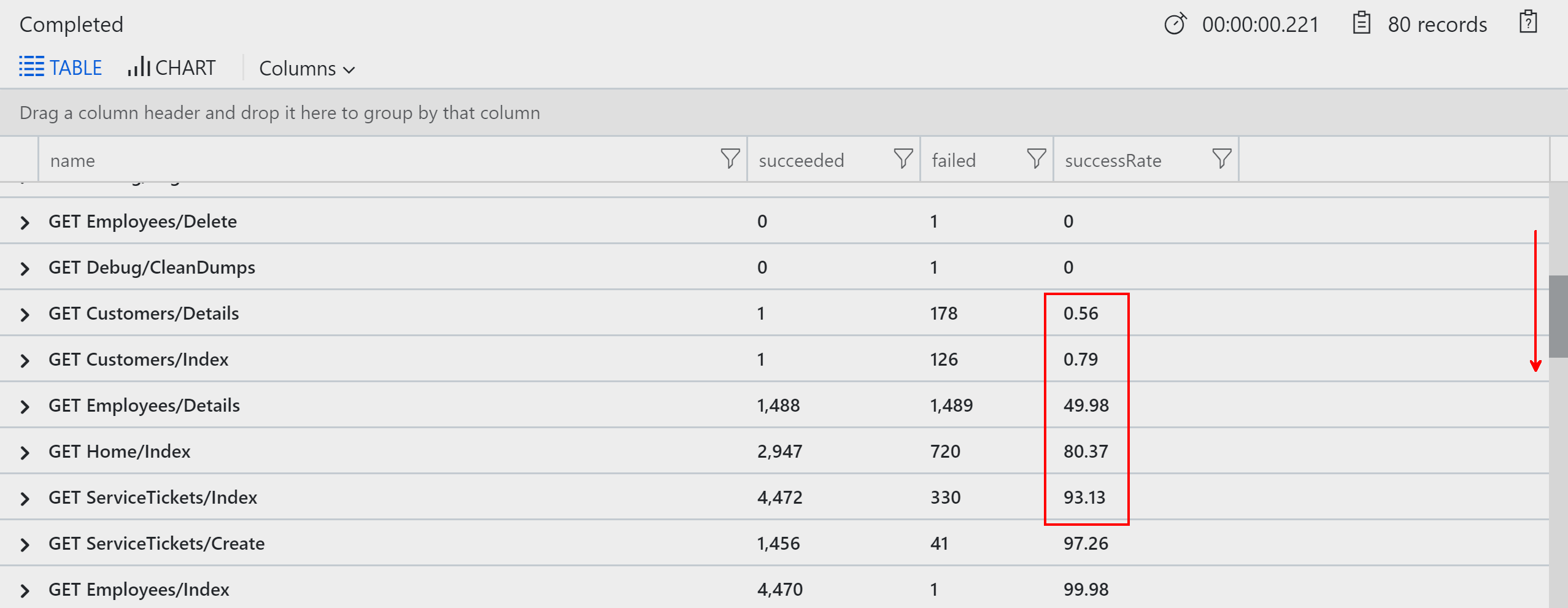Image resolution: width=1568 pixels, height=608 pixels.
Task: Open the help icon in the top corner
Action: (1528, 22)
